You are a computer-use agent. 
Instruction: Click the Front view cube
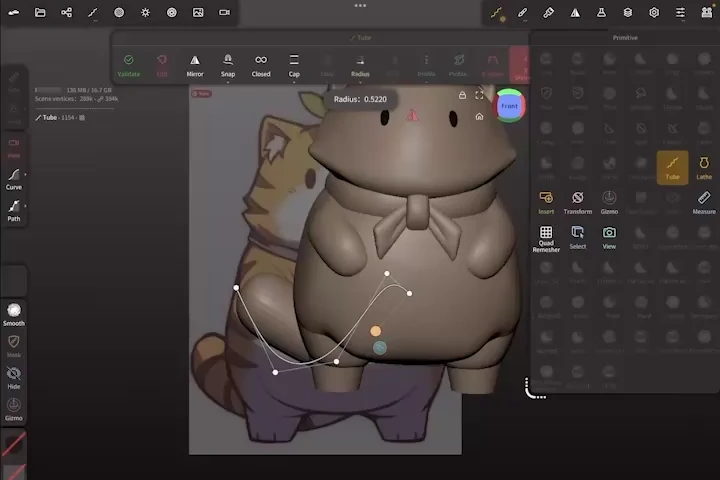[x=509, y=106]
